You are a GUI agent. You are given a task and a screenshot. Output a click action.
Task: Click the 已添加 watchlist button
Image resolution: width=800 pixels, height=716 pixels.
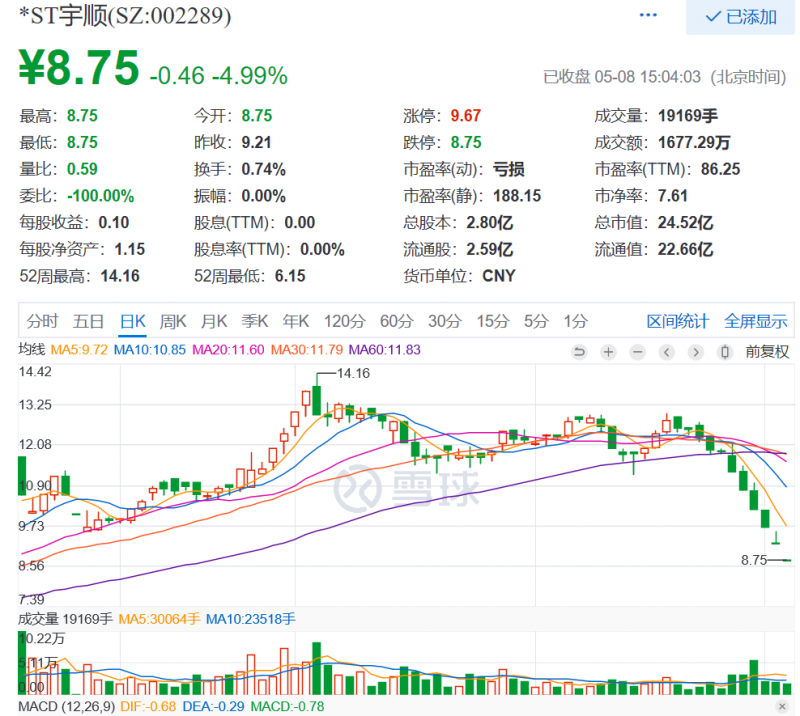[x=741, y=17]
